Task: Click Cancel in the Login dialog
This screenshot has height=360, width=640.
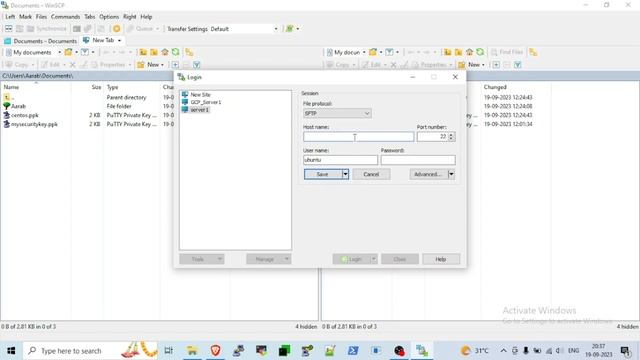Action: 371,174
